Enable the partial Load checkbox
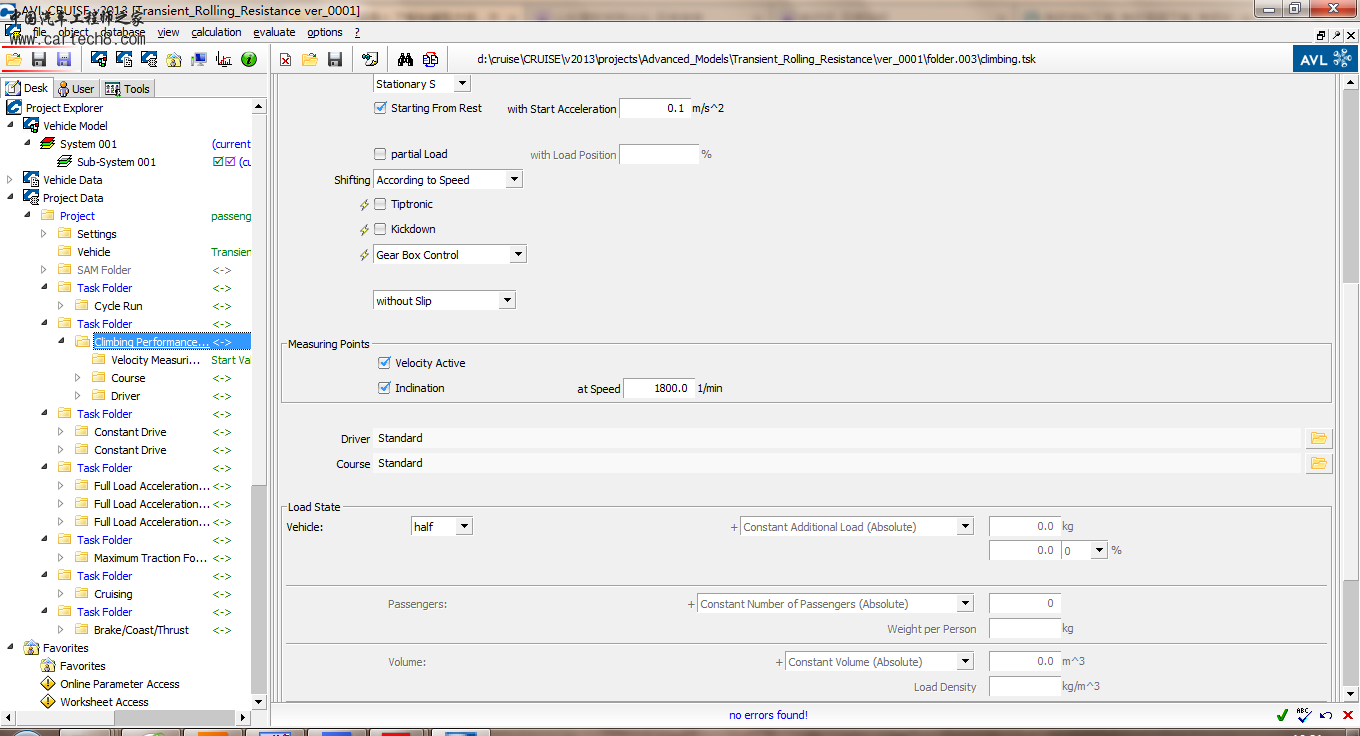Viewport: 1360px width, 736px height. (x=380, y=154)
